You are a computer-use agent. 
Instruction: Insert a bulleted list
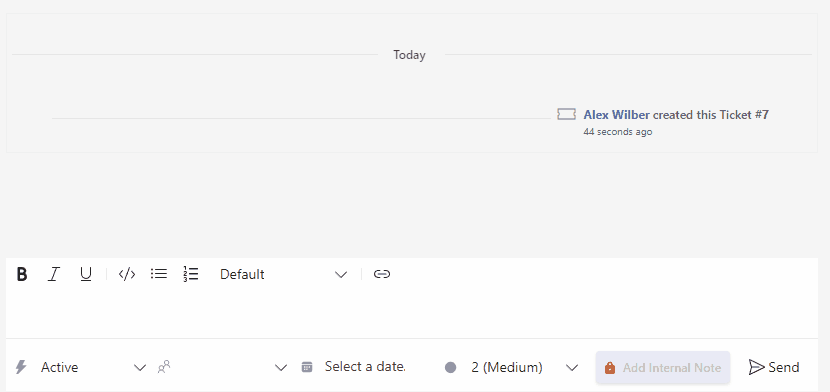159,274
